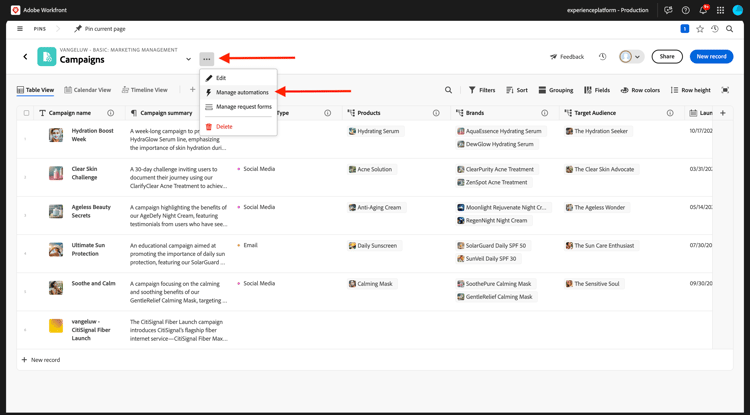This screenshot has height=415, width=750.
Task: Switch to Calendar View tab
Action: click(x=88, y=90)
